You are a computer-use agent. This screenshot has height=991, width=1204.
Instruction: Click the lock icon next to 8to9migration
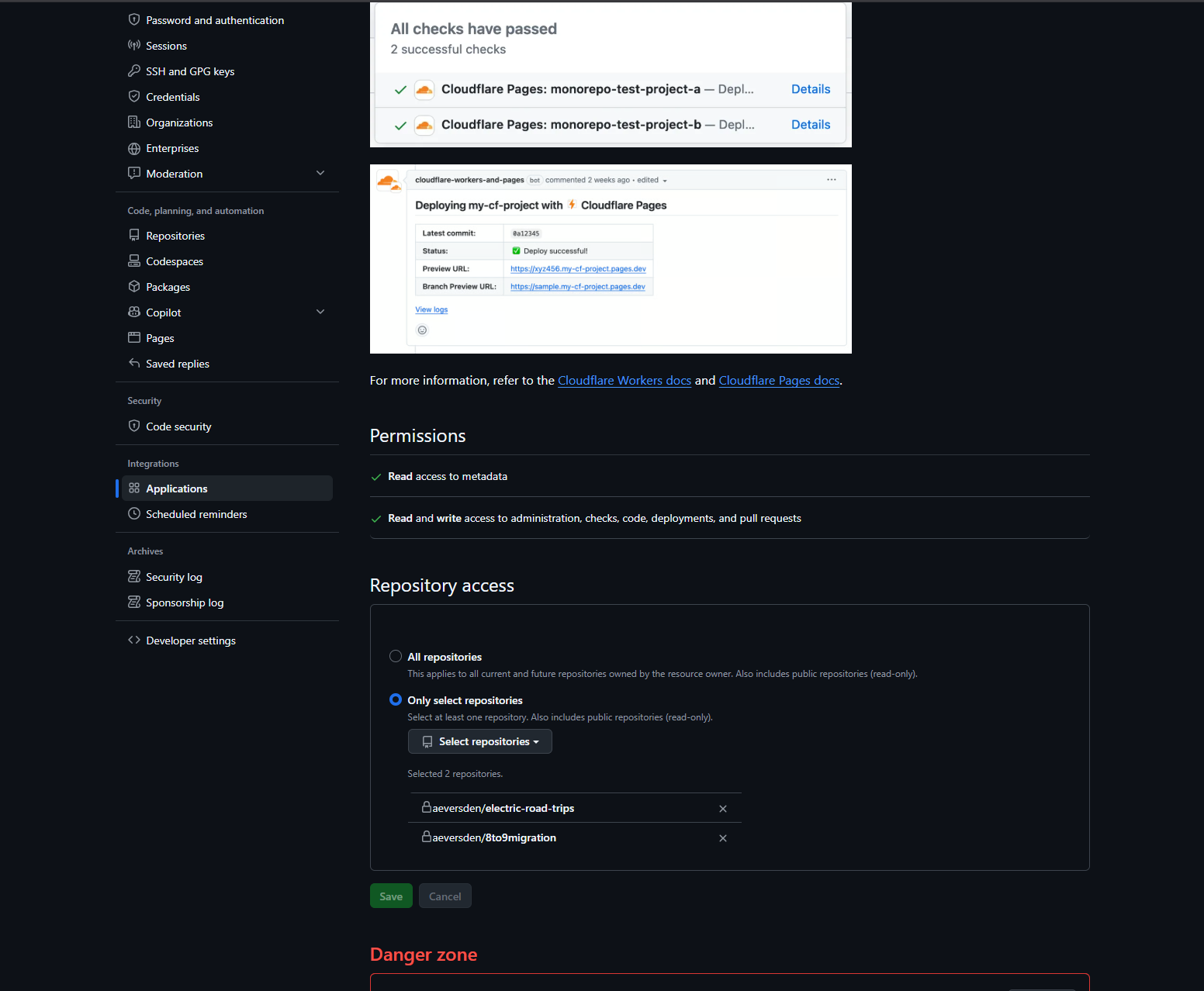(427, 837)
